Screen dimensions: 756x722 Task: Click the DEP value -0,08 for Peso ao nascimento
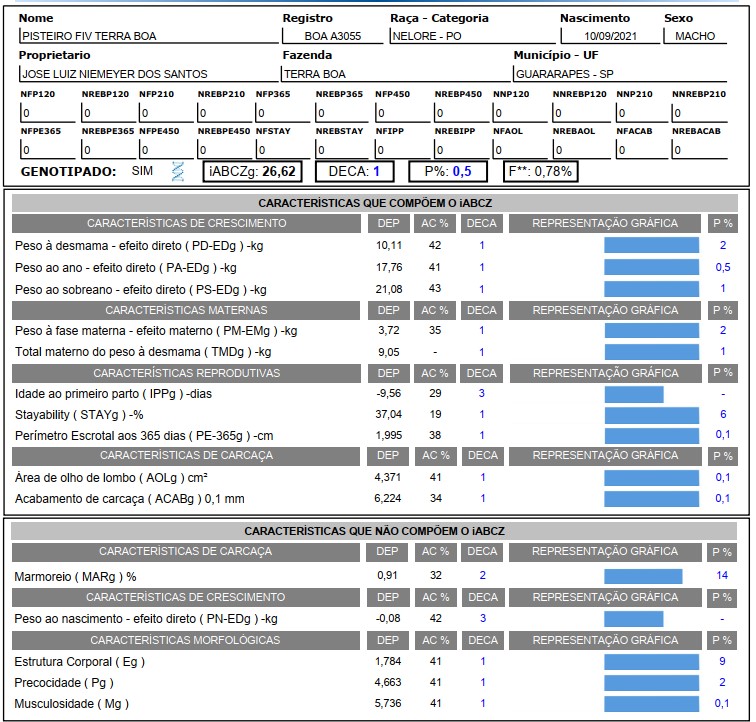(x=389, y=618)
